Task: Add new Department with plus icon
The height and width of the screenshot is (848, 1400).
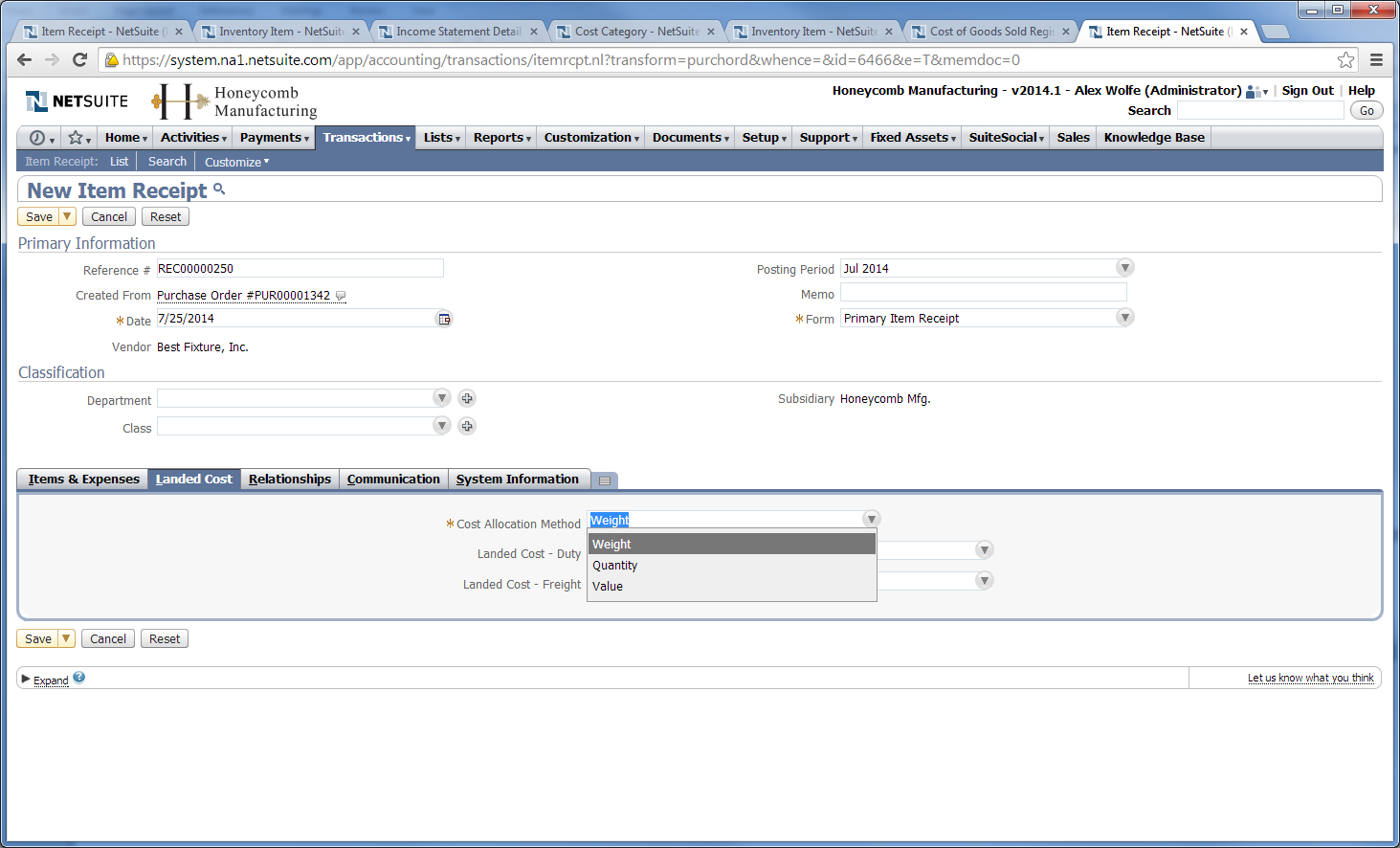Action: 467,398
